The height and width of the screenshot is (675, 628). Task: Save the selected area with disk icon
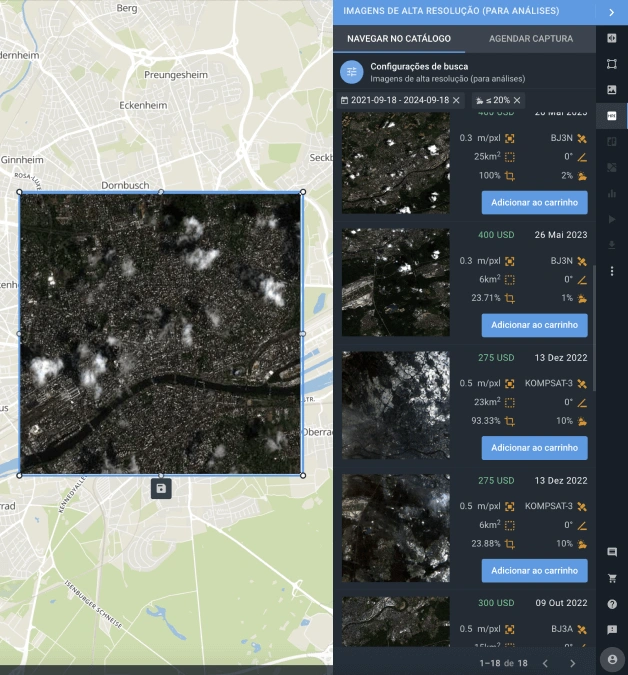pos(161,488)
